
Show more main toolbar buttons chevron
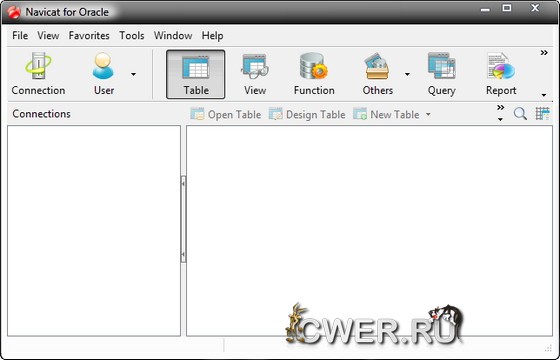coord(544,53)
